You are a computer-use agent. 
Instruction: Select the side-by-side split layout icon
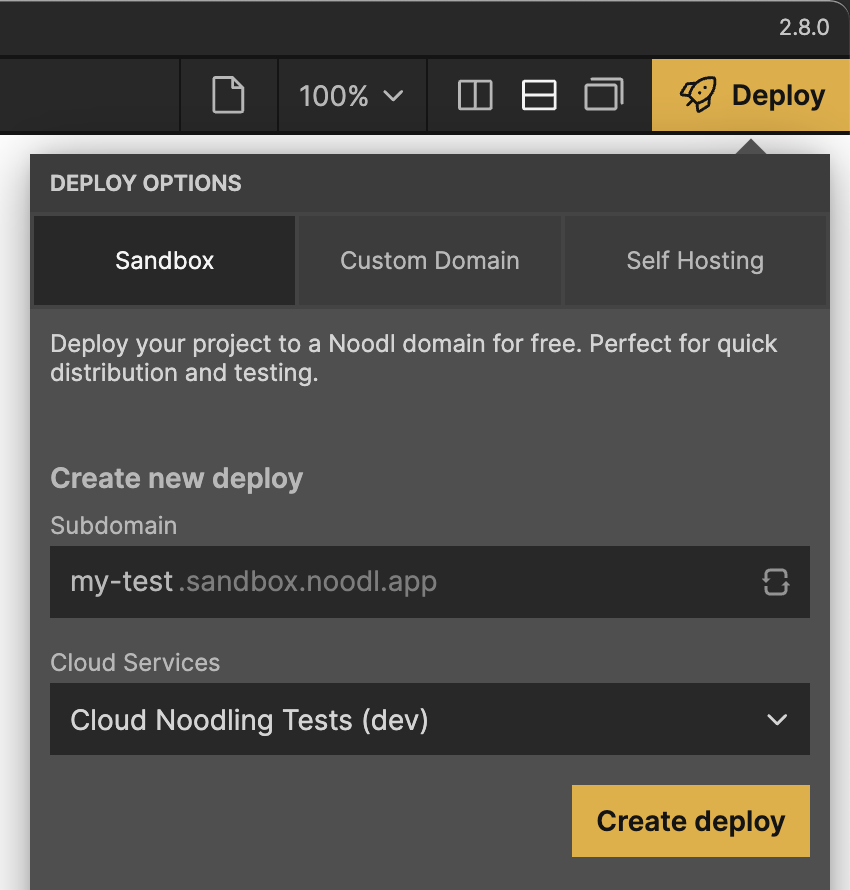pyautogui.click(x=475, y=96)
